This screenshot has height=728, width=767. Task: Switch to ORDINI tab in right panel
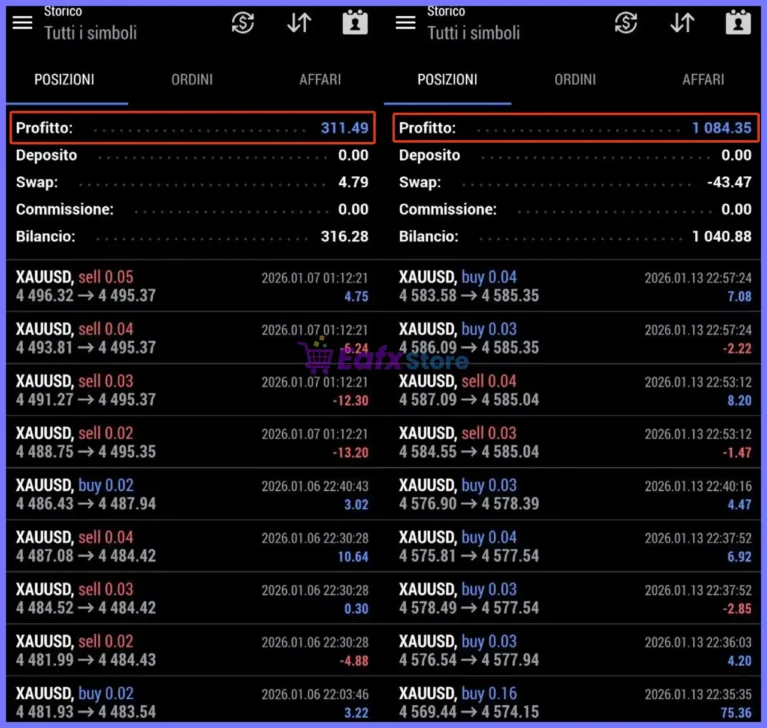pyautogui.click(x=575, y=79)
